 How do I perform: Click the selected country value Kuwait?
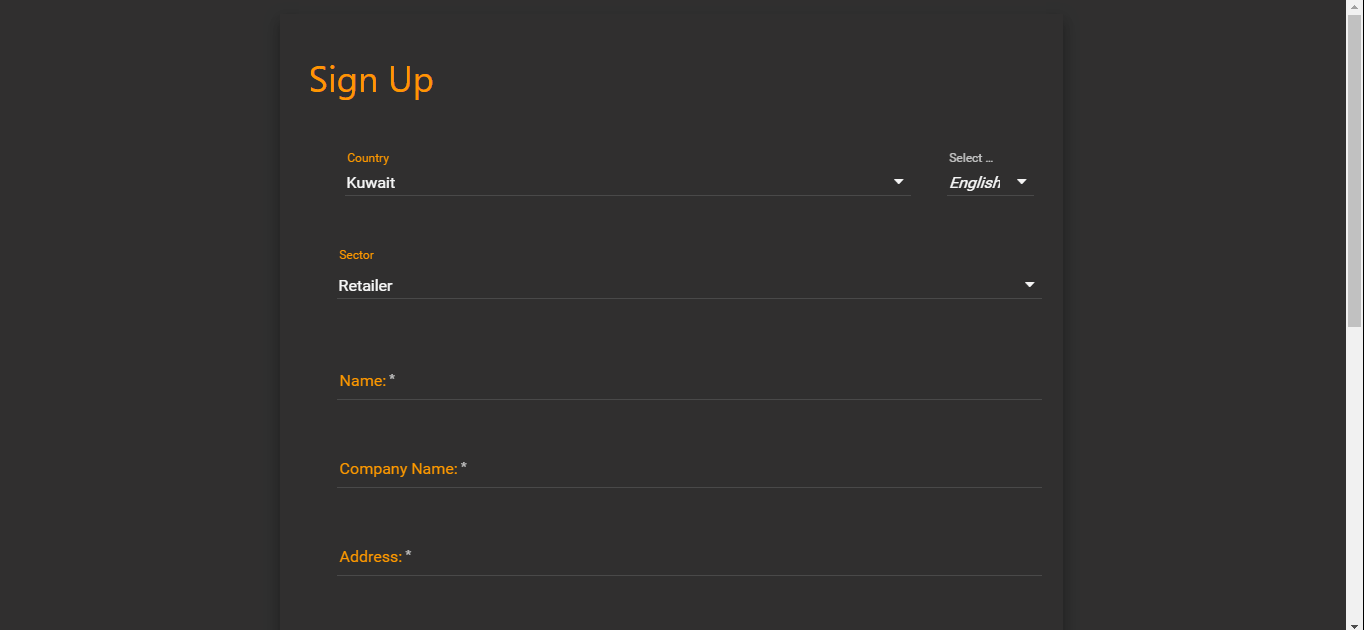[x=371, y=183]
